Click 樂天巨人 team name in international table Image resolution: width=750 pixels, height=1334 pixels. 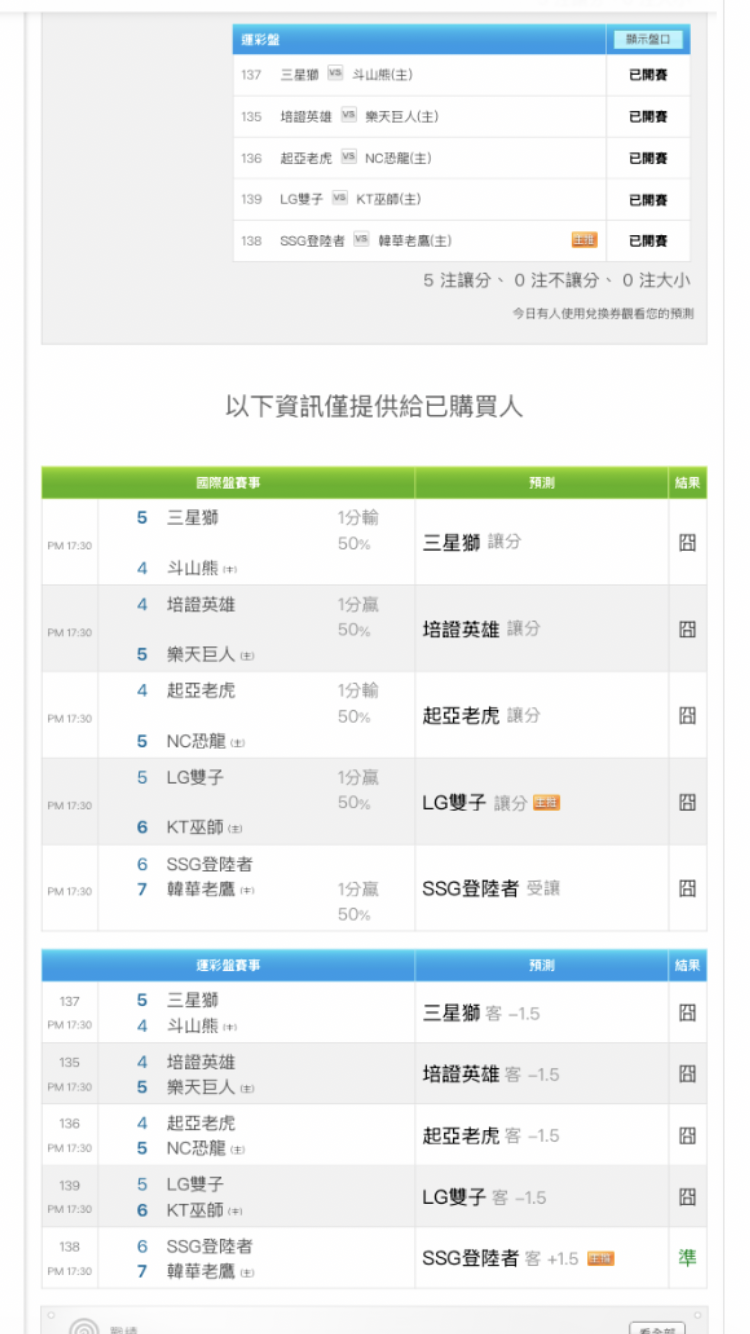pos(200,654)
